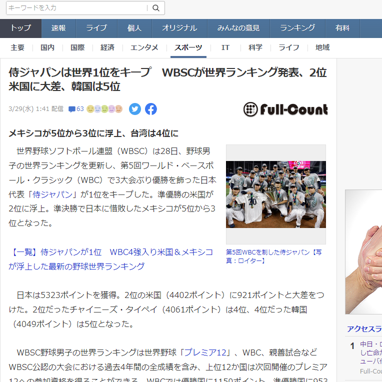
Task: Click the reaction emoji faces row
Action: 105,109
